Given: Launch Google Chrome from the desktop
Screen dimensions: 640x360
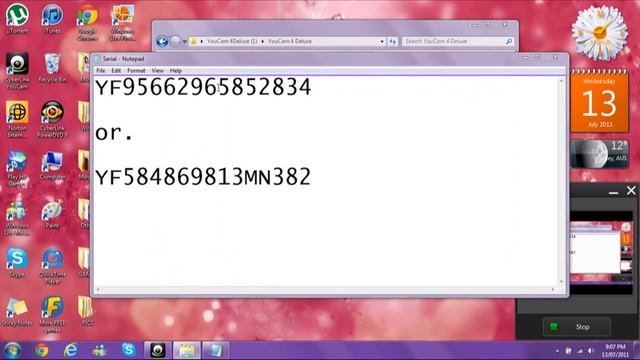Looking at the screenshot, I should click(87, 22).
